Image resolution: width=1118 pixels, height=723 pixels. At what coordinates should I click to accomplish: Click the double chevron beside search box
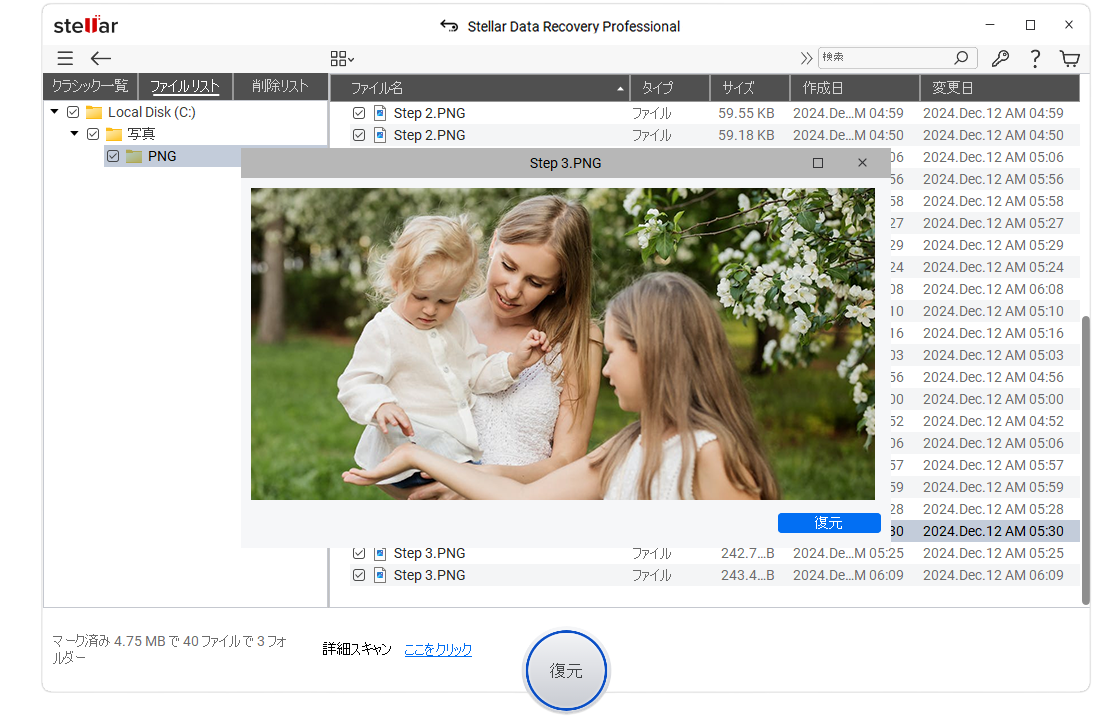coord(806,58)
